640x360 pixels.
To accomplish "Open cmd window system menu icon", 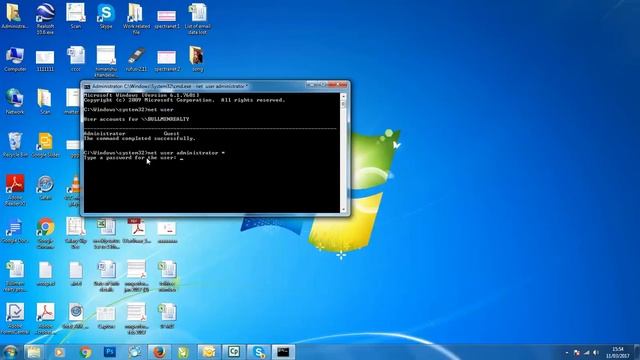I will [87, 87].
